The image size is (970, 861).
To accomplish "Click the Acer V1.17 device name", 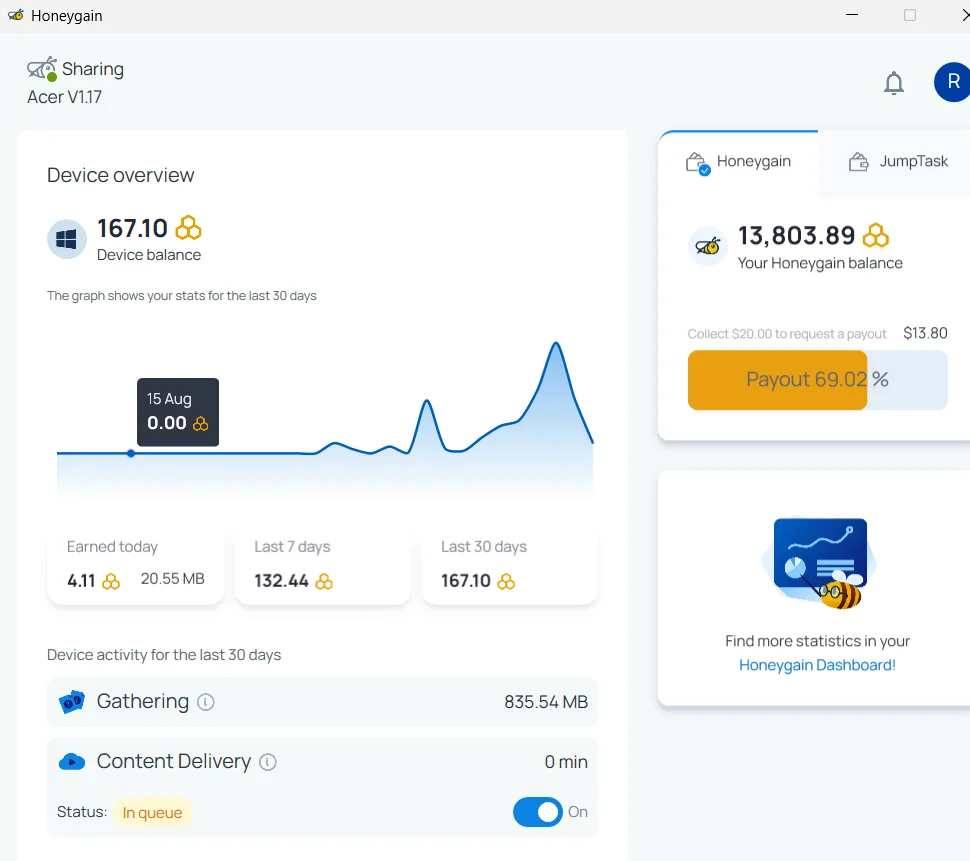I will pos(64,97).
